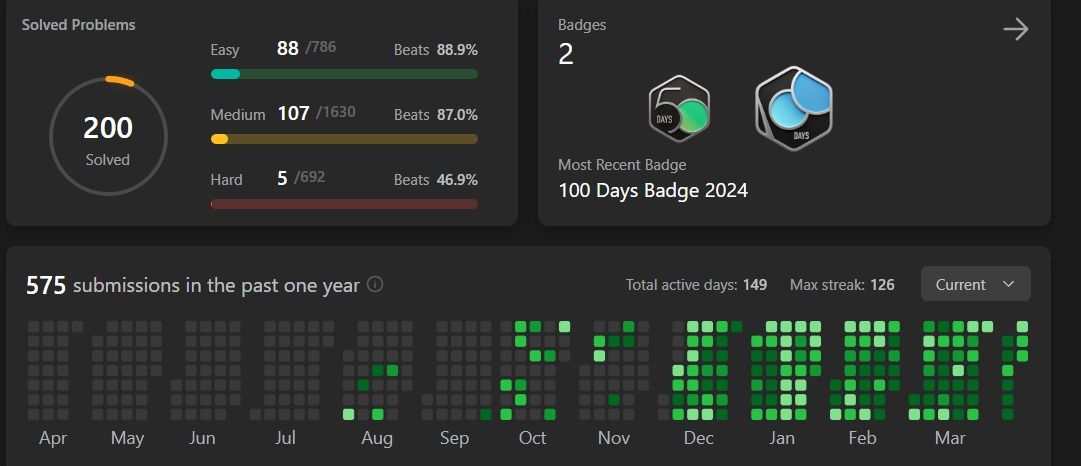Click the Dec month label in heatmap
1081x466 pixels.
pos(698,438)
